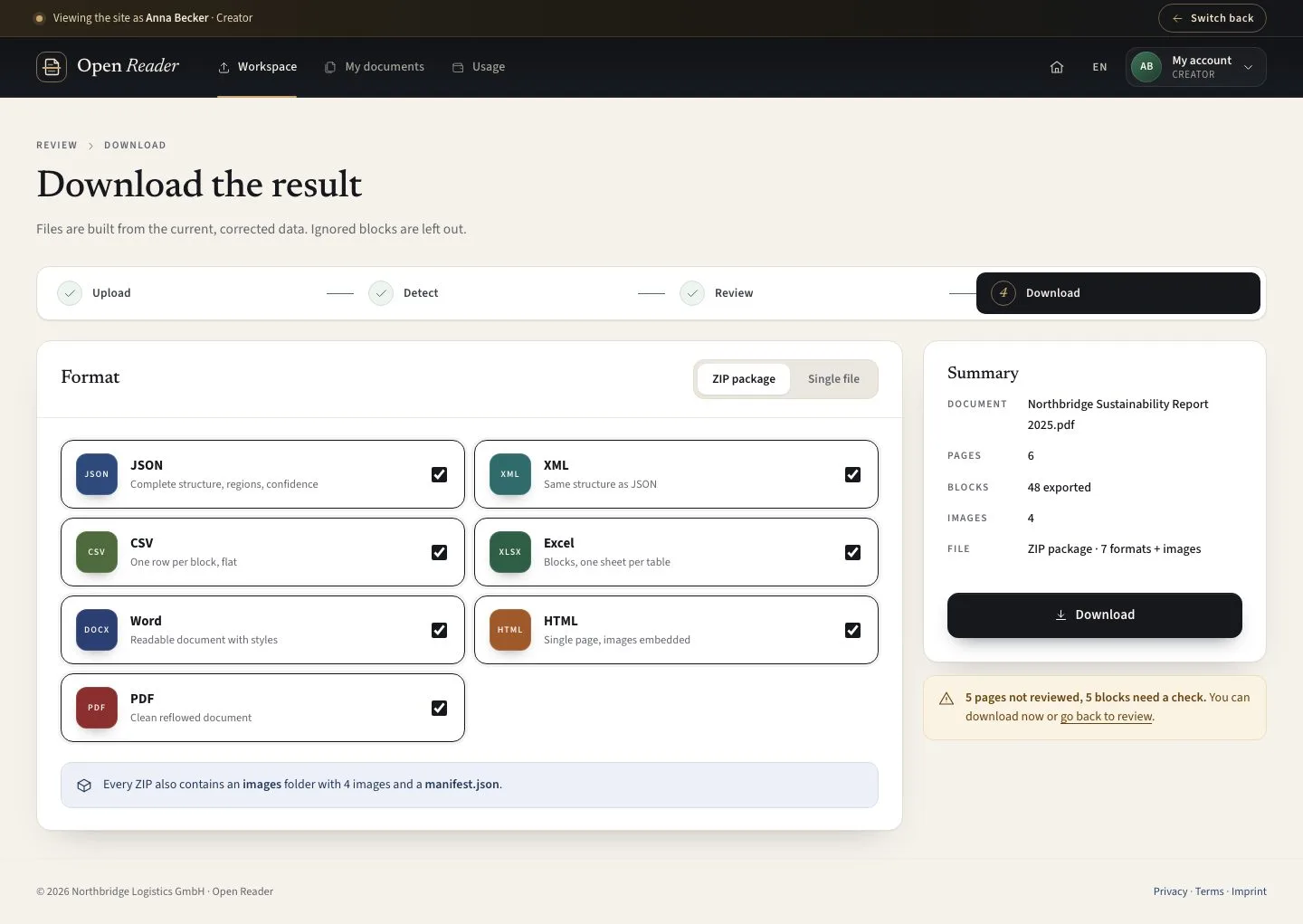Screen dimensions: 1303x924
Task: Click the Detect step checkmark icon
Action: click(x=381, y=293)
